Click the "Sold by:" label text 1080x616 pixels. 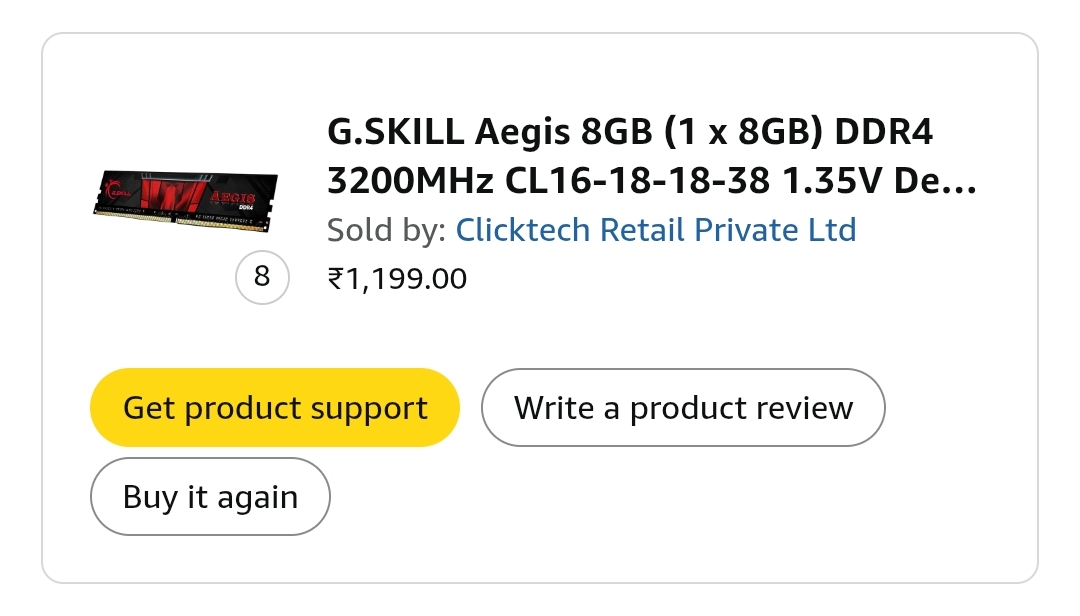coord(386,230)
